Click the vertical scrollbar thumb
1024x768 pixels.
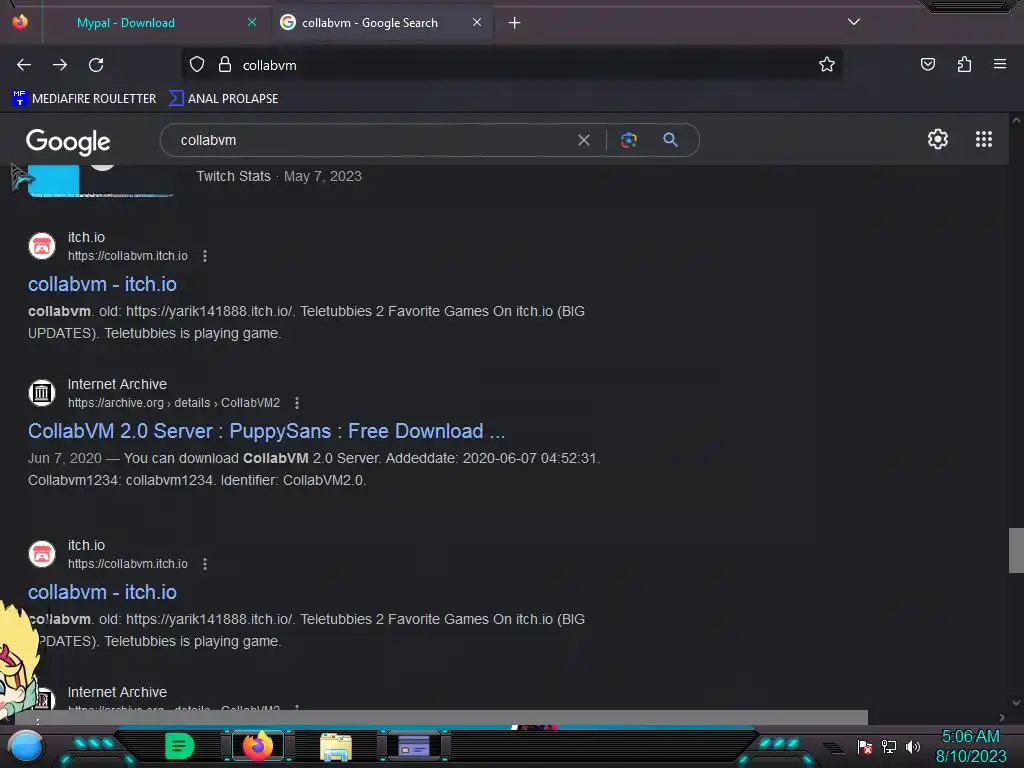tap(1016, 550)
